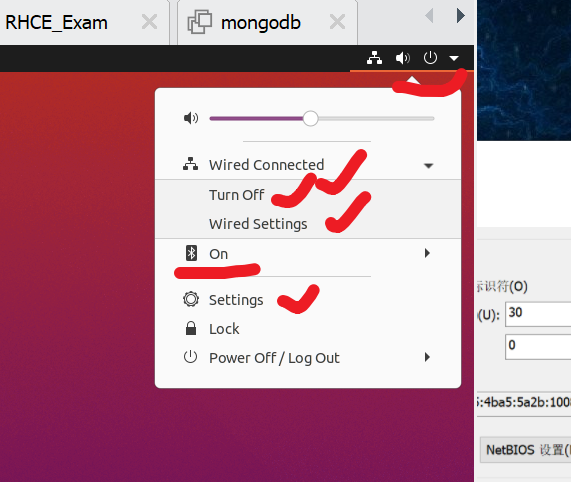Click the speaker icon beside volume slider

click(191, 118)
